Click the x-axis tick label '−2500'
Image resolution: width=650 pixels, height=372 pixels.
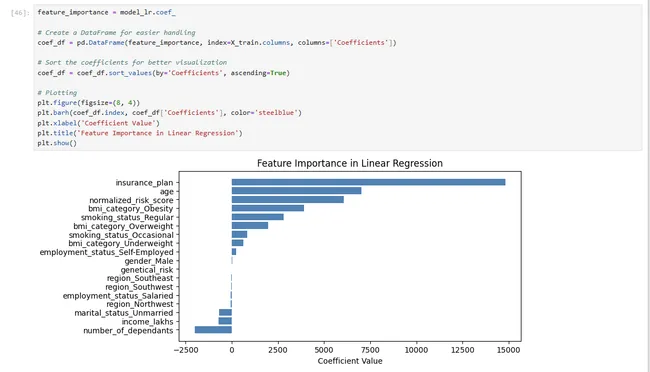(x=185, y=350)
